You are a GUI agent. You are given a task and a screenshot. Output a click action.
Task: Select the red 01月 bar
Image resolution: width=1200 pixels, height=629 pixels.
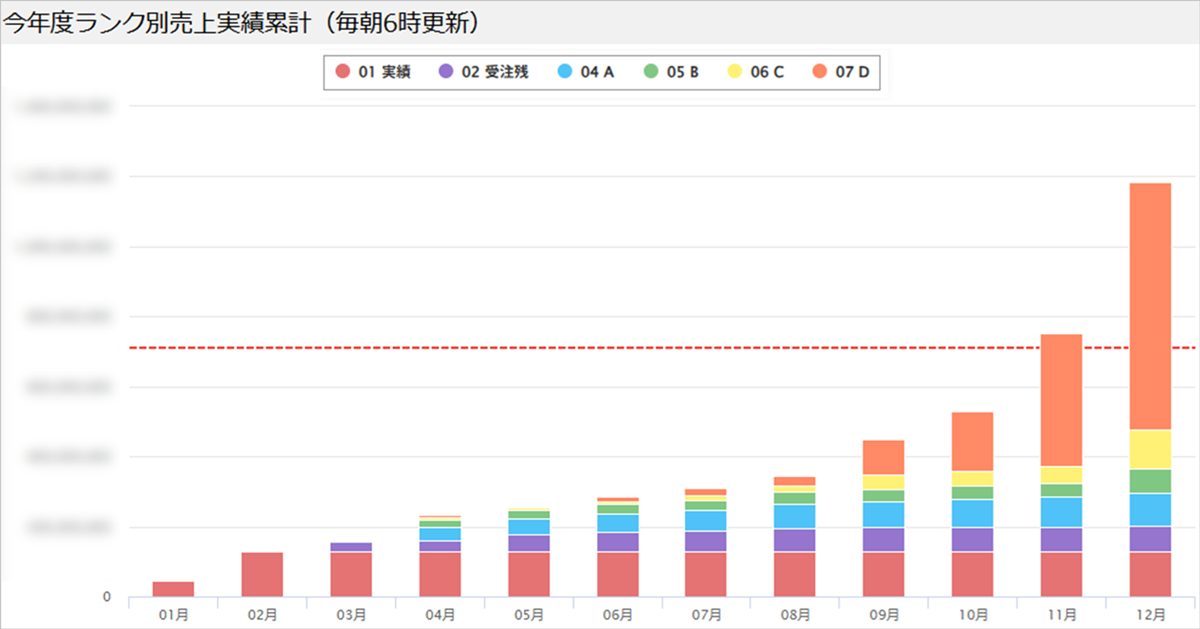coord(173,589)
